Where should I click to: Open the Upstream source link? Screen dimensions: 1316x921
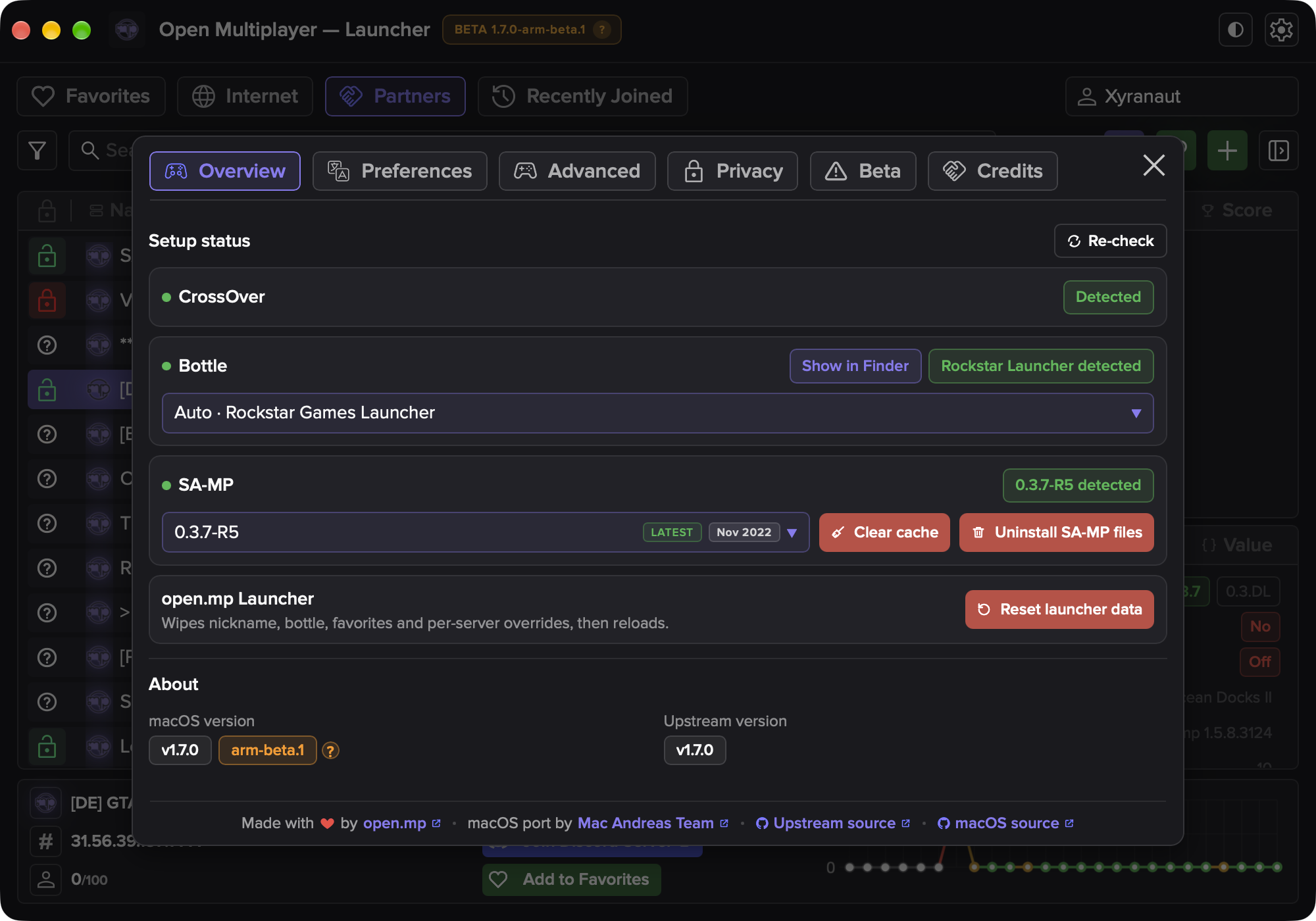pyautogui.click(x=833, y=823)
